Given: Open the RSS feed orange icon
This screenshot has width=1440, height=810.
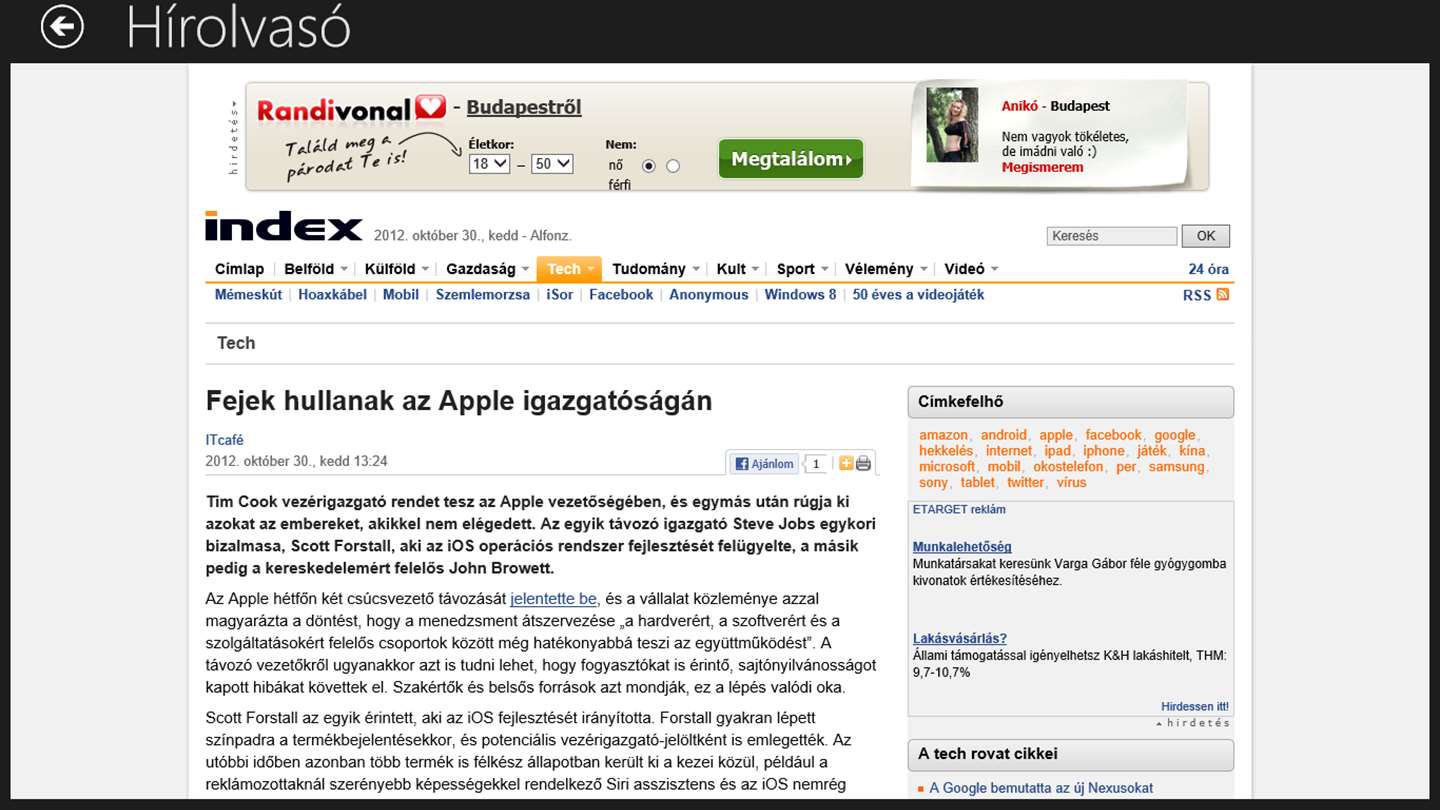Looking at the screenshot, I should (x=1223, y=295).
